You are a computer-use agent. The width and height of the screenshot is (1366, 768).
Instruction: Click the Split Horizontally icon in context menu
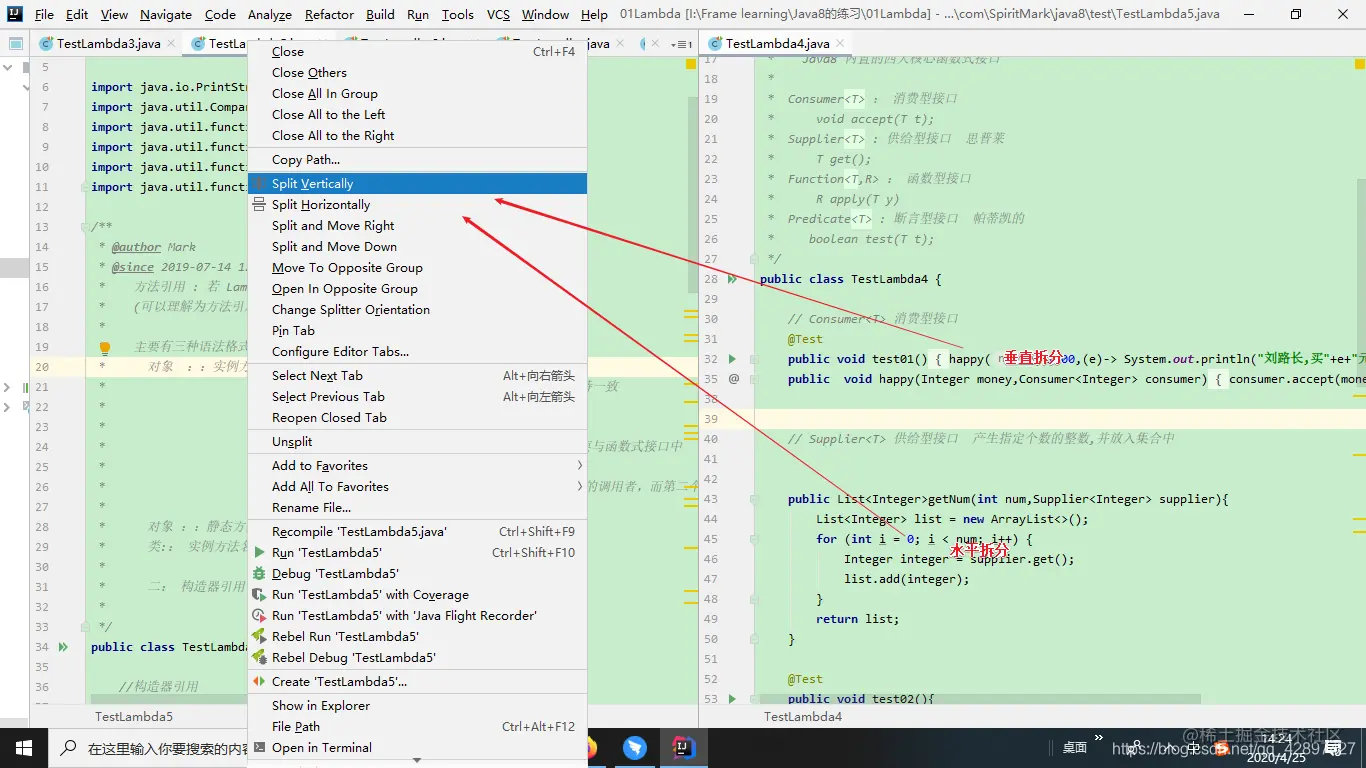[x=260, y=205]
